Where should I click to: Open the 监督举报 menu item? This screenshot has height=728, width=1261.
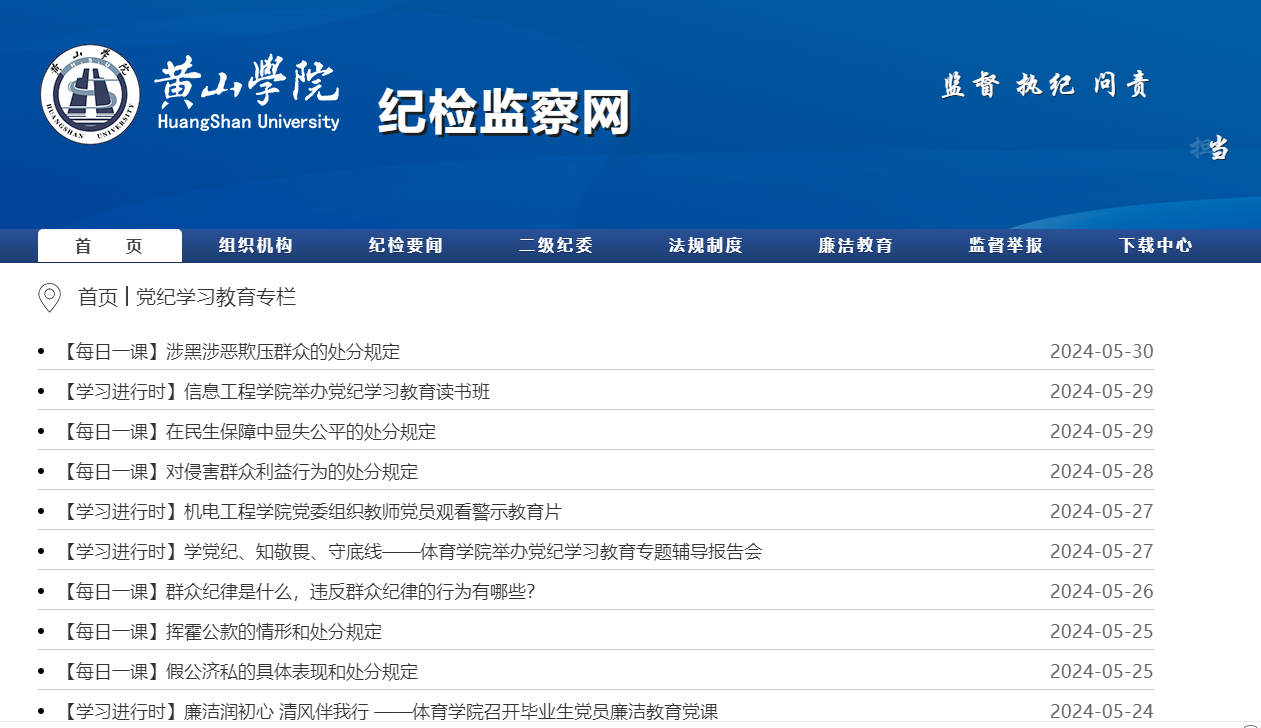coord(1005,246)
